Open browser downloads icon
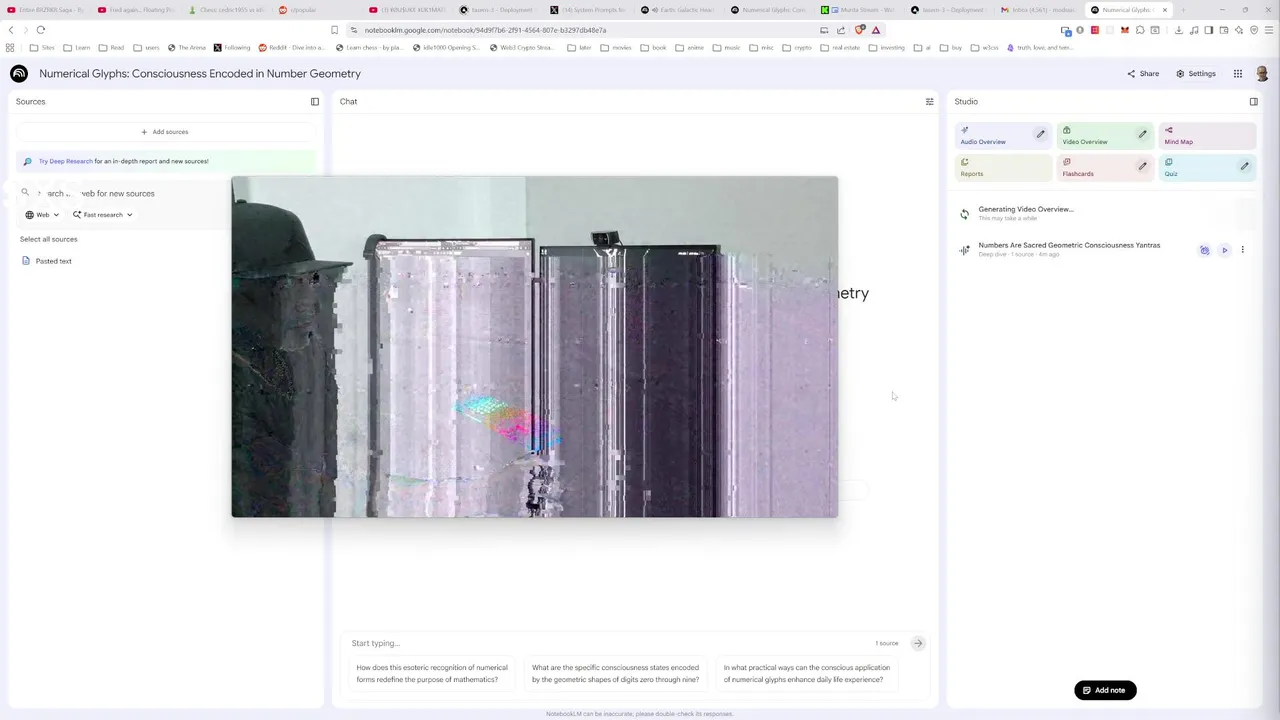This screenshot has height=720, width=1280. point(1178,30)
